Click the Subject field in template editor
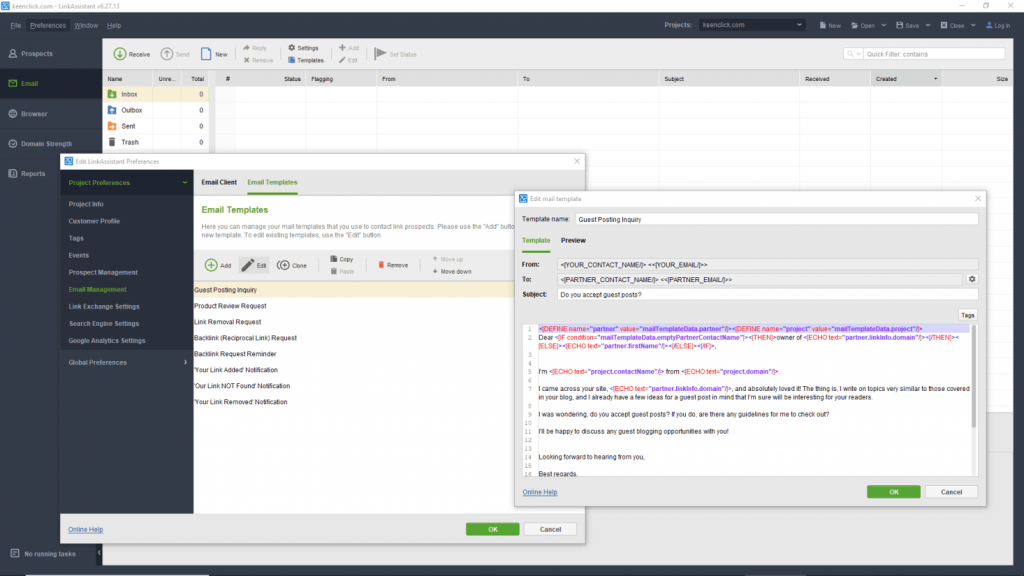This screenshot has width=1024, height=576. 767,295
